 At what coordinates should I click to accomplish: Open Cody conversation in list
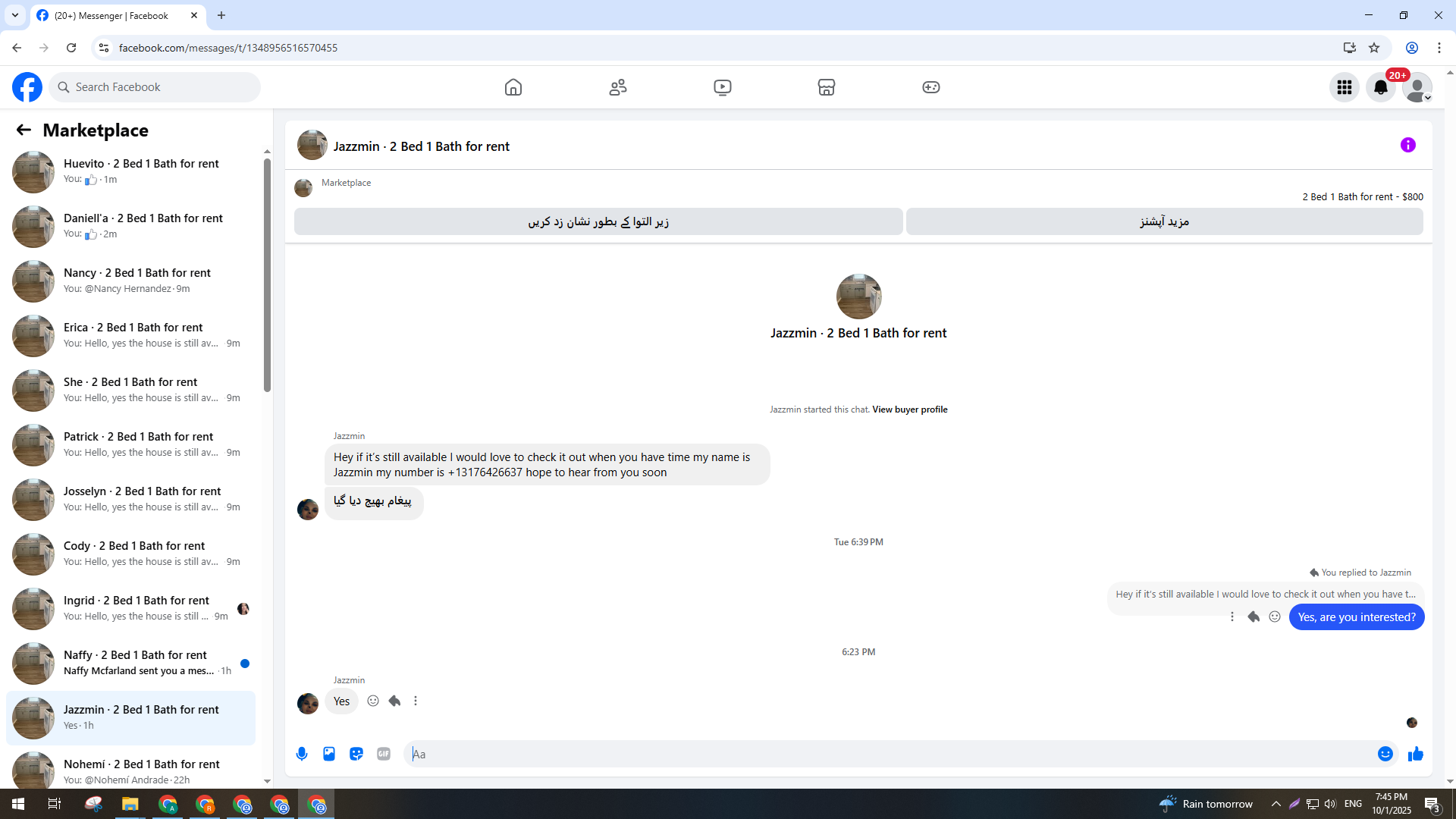130,554
